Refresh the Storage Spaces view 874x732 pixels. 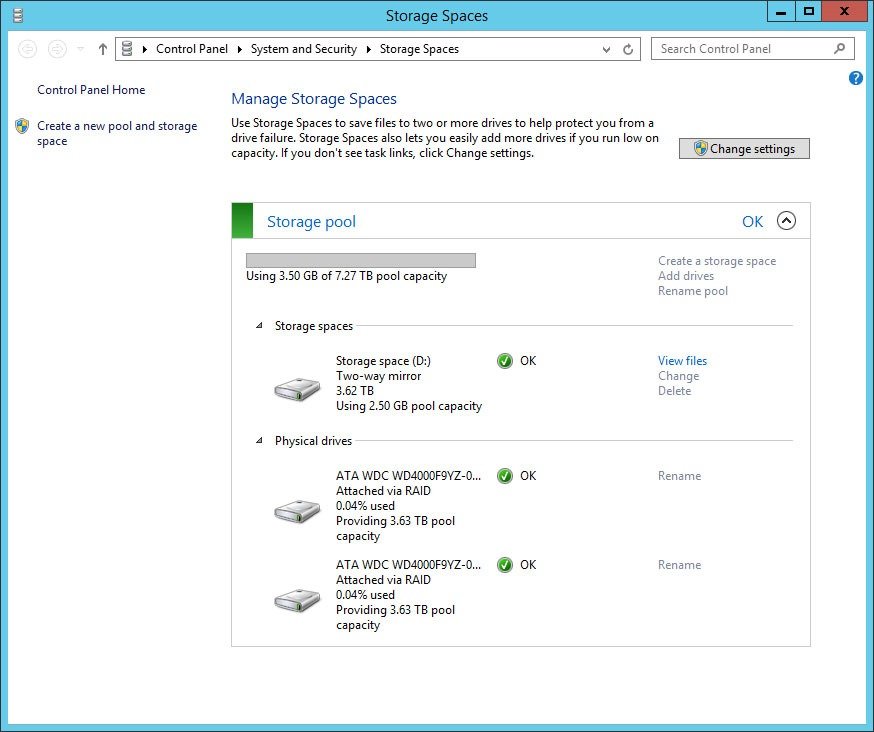click(x=628, y=50)
